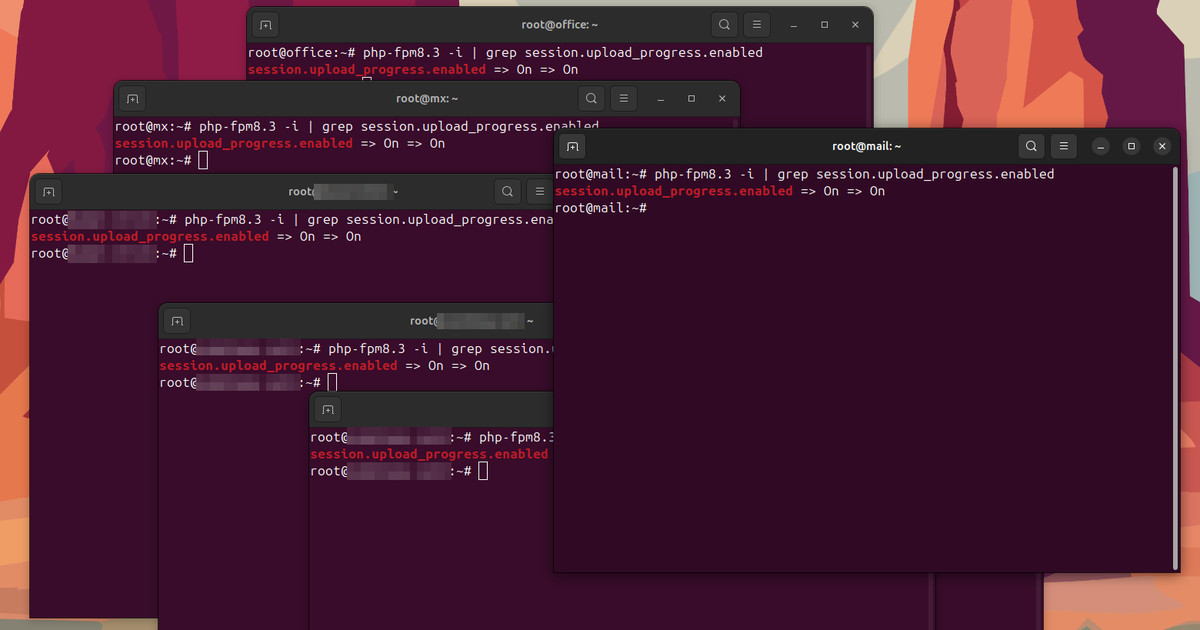This screenshot has width=1200, height=630.
Task: Open new tab in root@office terminal
Action: [x=265, y=25]
